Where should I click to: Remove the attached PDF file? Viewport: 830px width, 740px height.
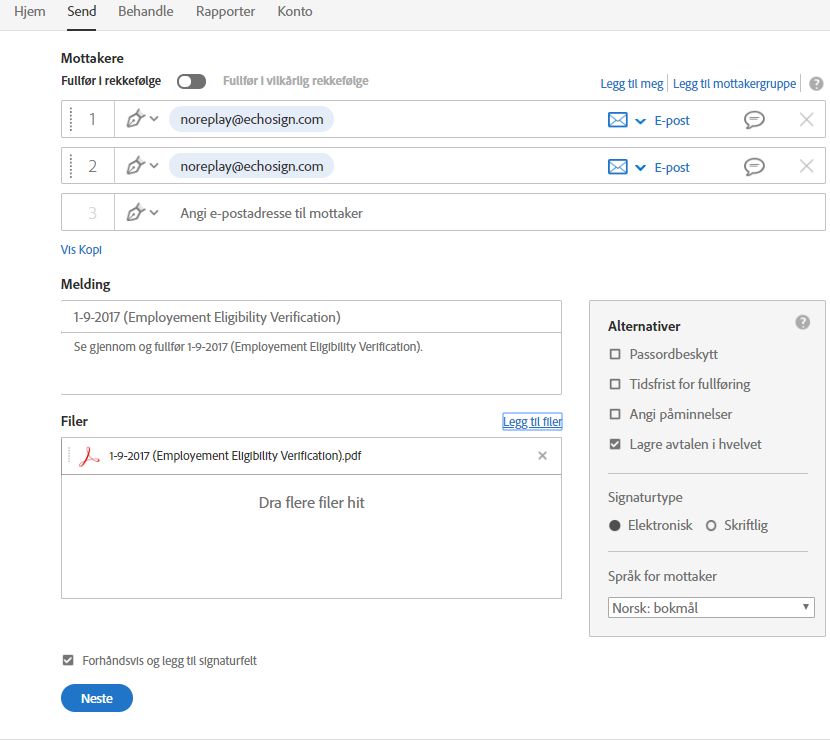click(543, 456)
